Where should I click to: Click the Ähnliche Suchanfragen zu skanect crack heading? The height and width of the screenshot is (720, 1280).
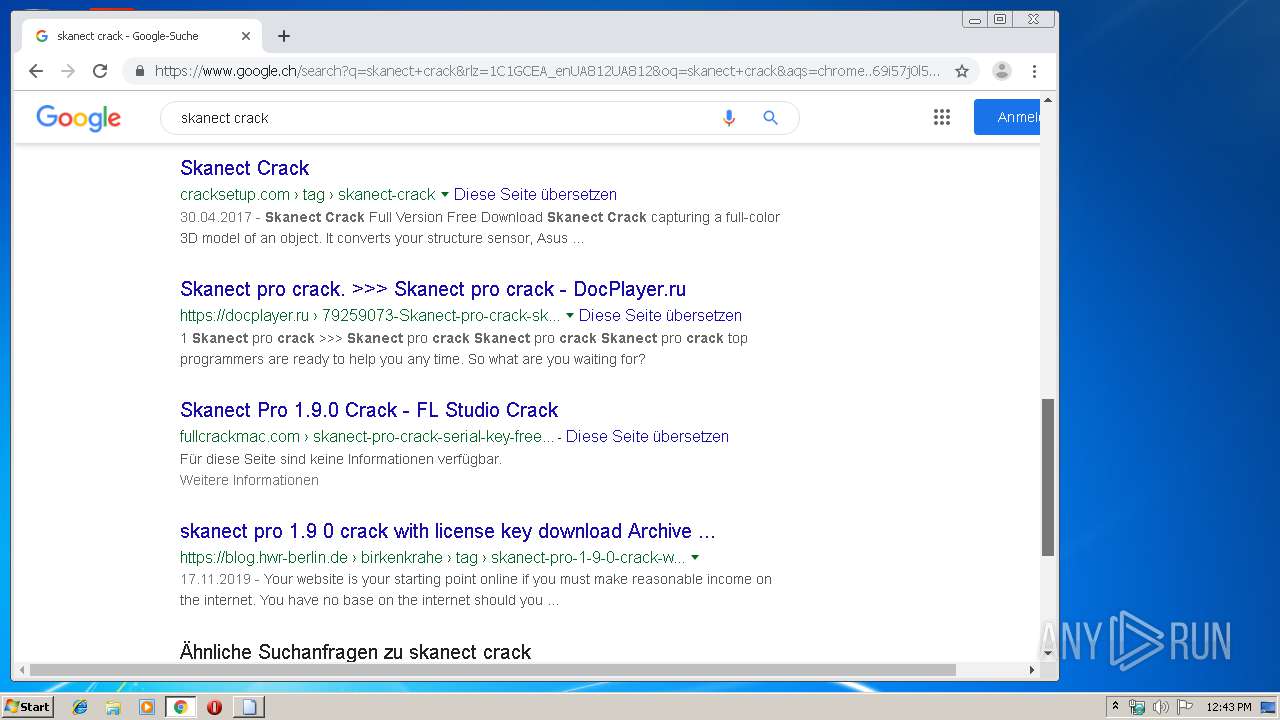pos(355,652)
